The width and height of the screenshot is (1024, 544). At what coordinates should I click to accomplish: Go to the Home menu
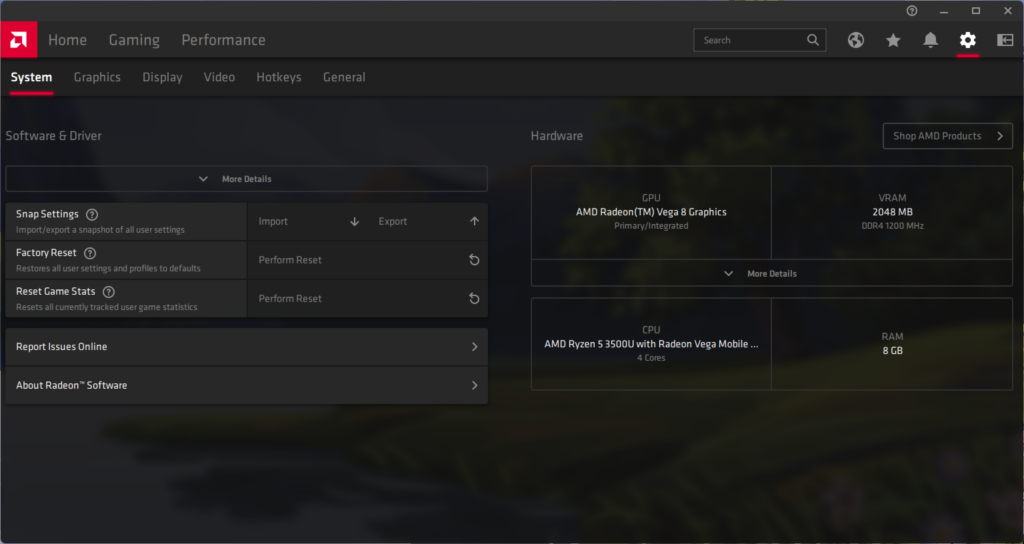tap(67, 40)
